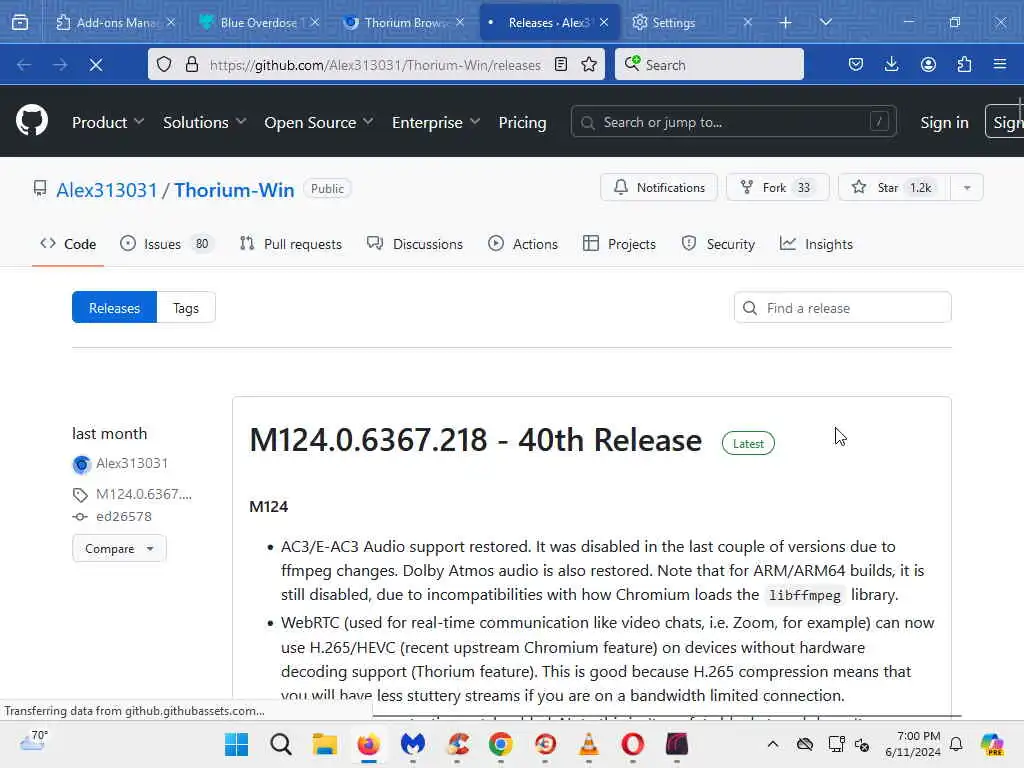
Task: Focus GitHub Search or jump to field
Action: 733,122
